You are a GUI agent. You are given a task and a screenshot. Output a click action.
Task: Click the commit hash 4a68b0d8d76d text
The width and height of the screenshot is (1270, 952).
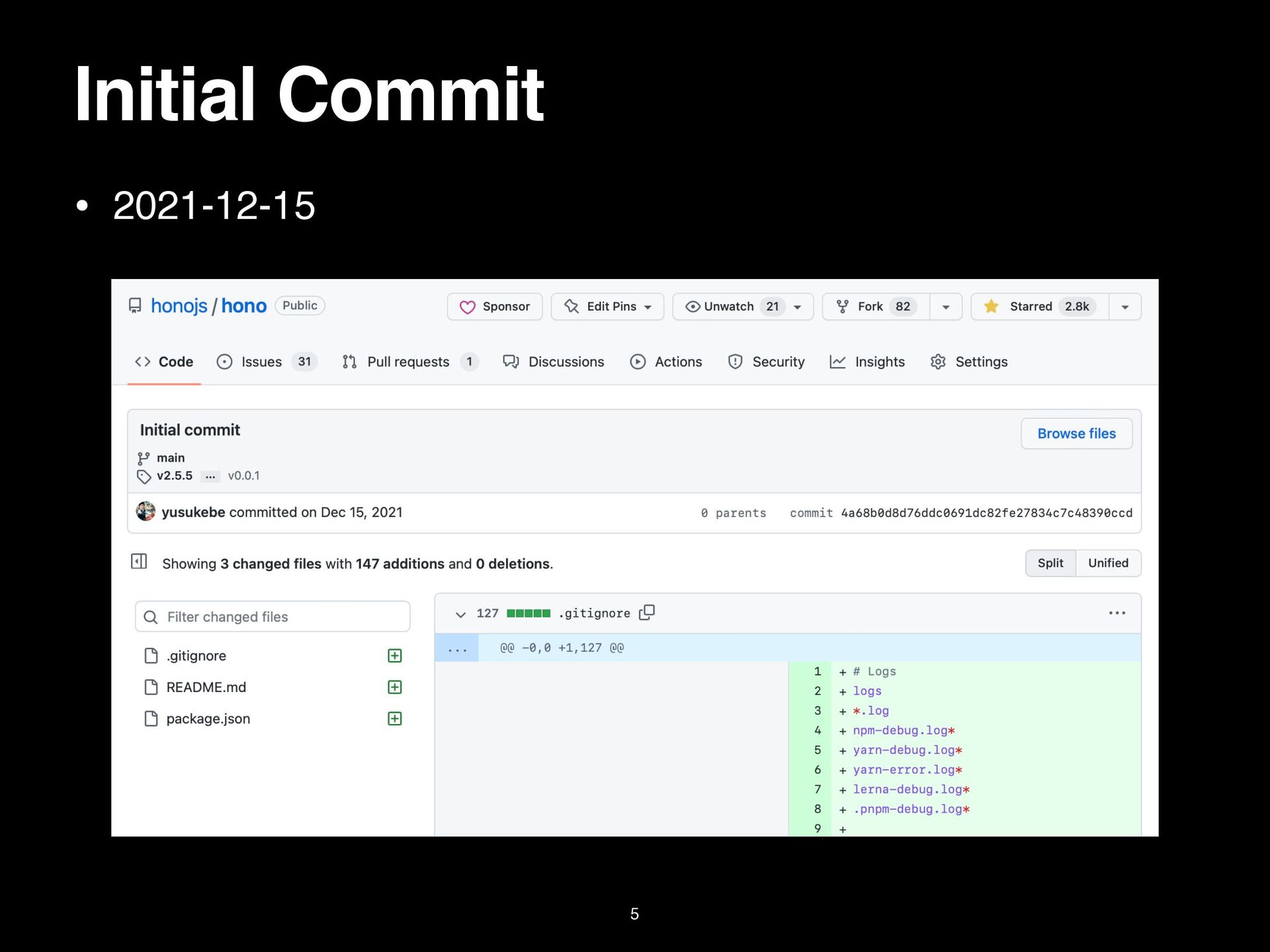coord(986,513)
